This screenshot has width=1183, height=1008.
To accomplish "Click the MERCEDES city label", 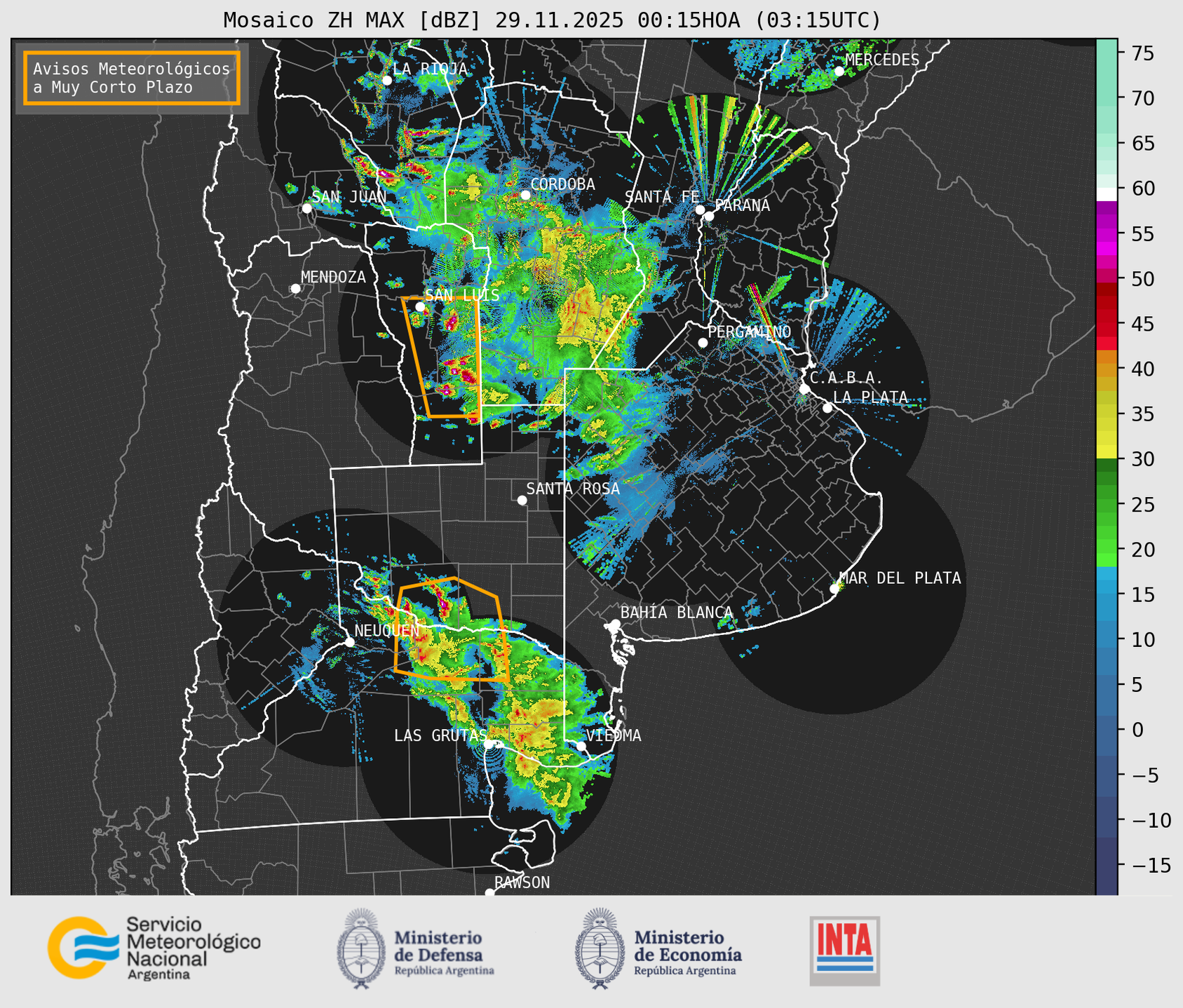I will (881, 60).
